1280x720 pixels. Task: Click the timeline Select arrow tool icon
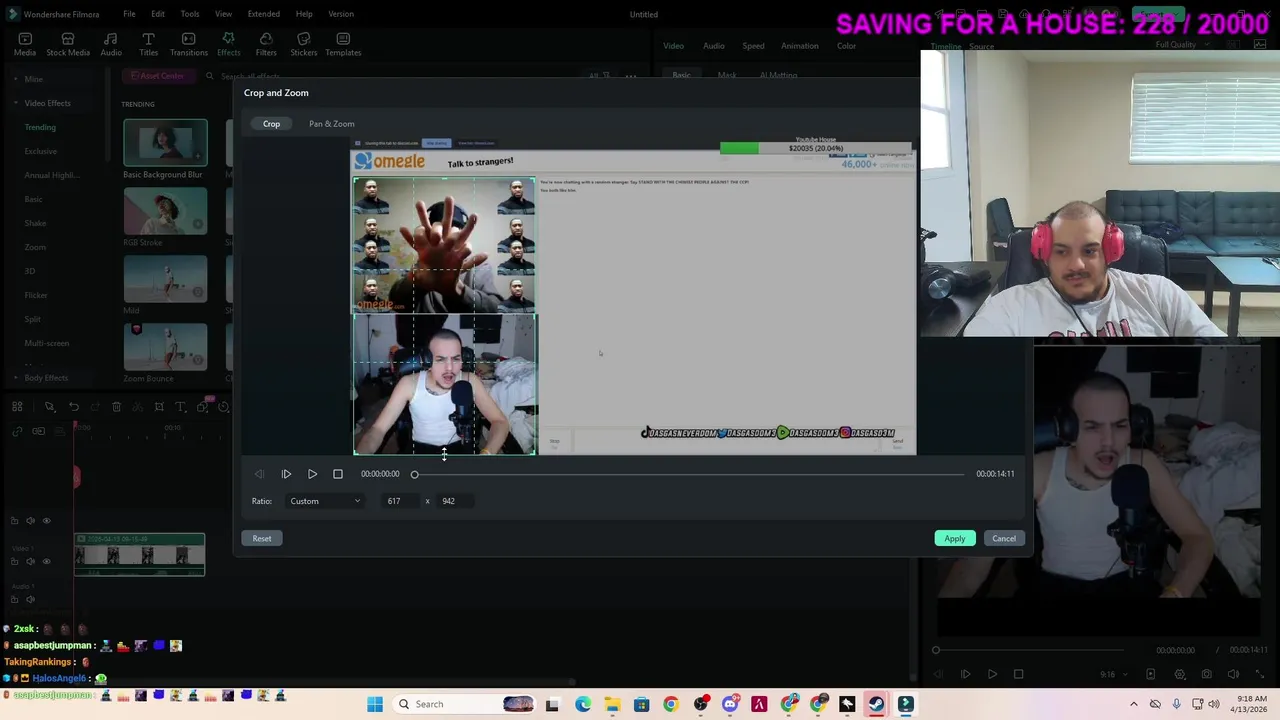49,407
